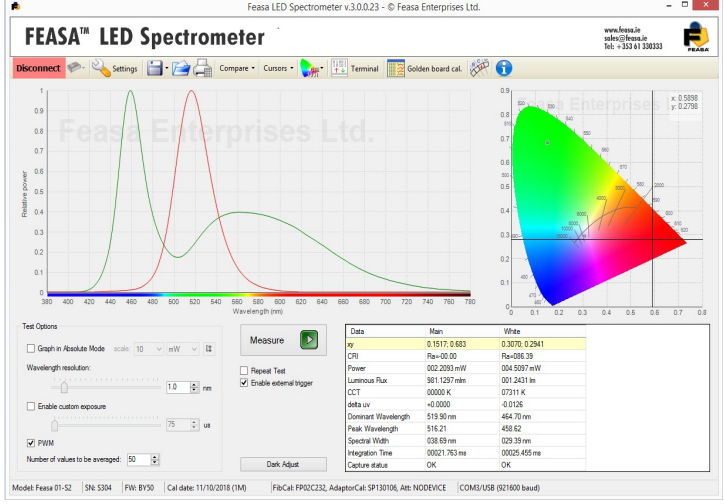Expand the Compare dropdown menu
This screenshot has height=504, width=724.
coord(237,68)
